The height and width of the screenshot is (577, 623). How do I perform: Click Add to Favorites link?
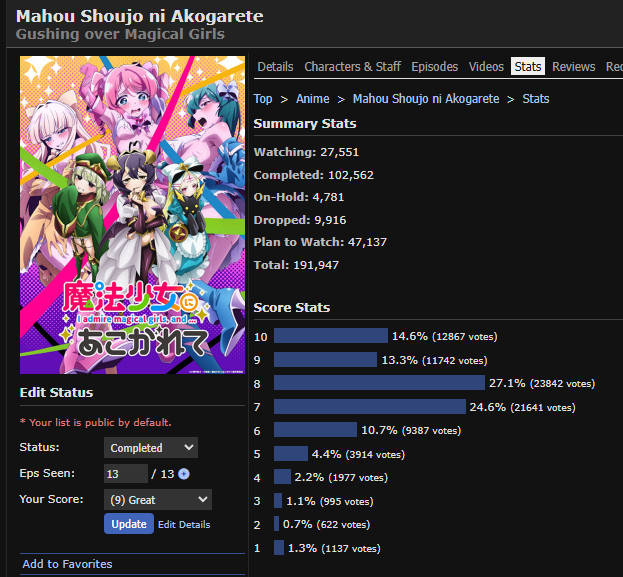[x=67, y=564]
